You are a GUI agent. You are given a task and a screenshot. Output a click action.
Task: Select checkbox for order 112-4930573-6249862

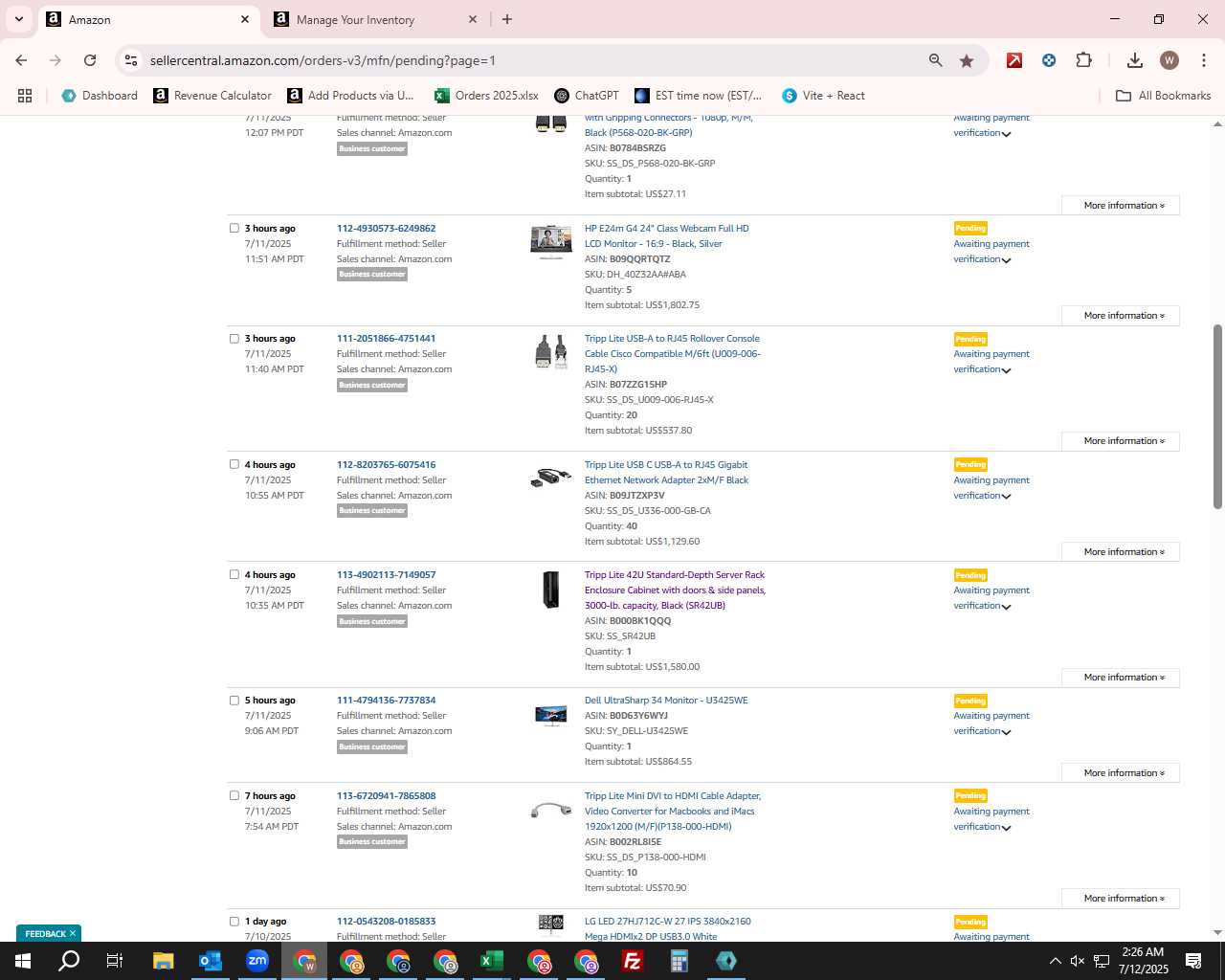click(234, 228)
